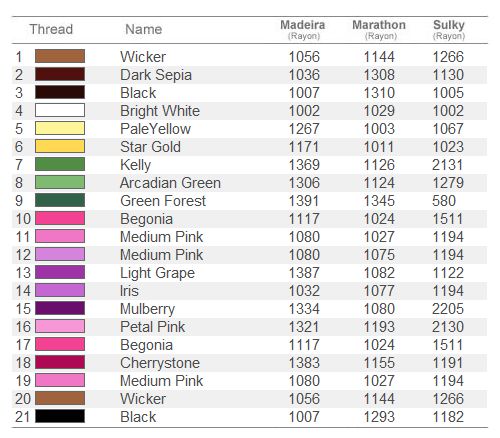This screenshot has height=438, width=500.
Task: Select the Arcadian Green name text
Action: tap(170, 183)
